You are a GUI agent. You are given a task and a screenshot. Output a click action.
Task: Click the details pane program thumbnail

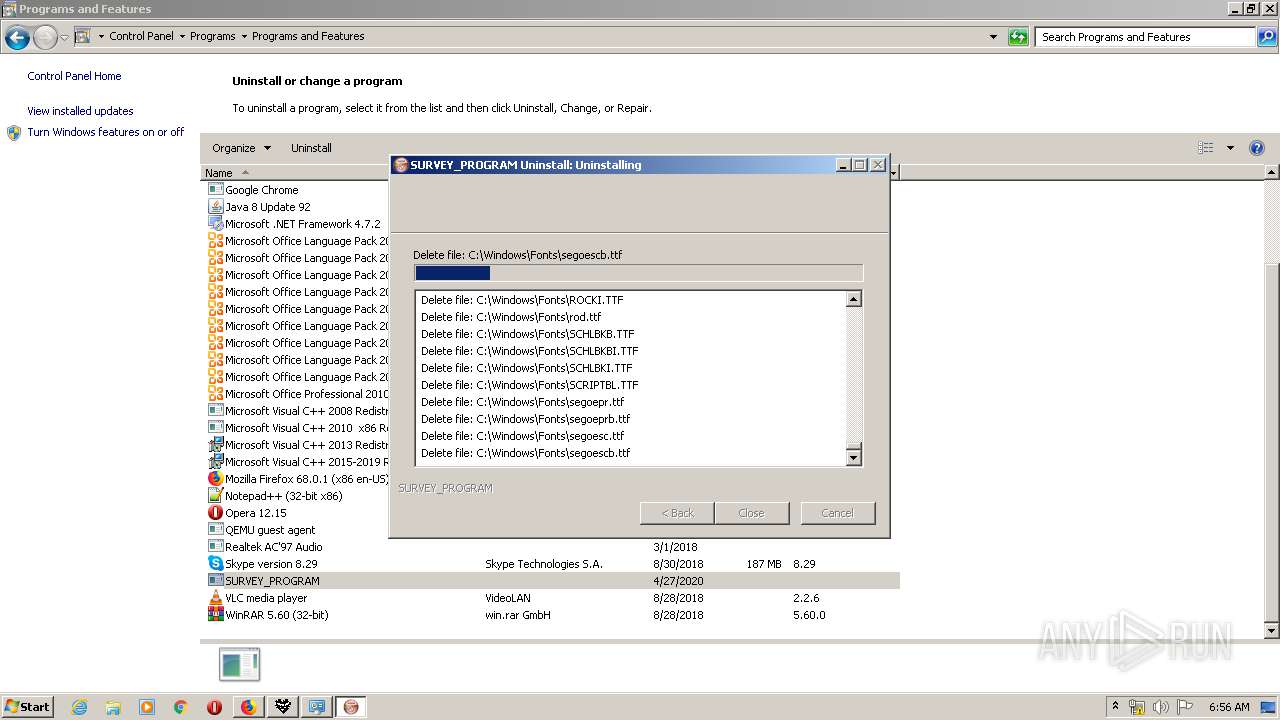pos(240,665)
